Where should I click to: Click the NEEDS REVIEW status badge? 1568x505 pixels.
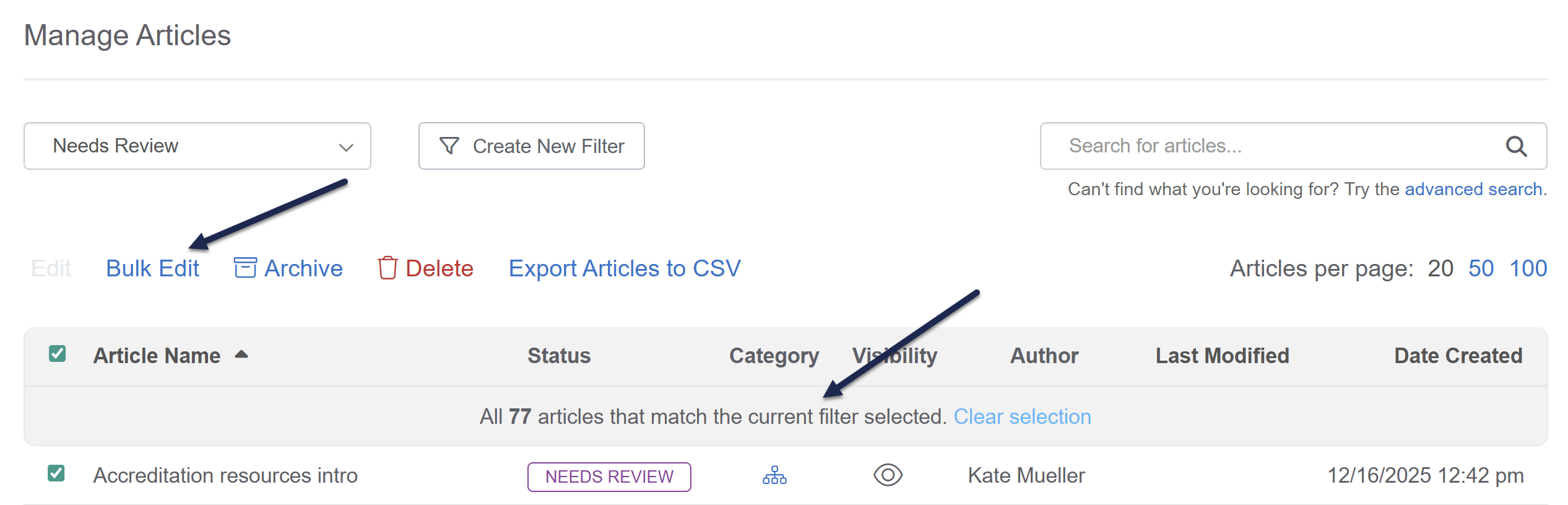(609, 476)
